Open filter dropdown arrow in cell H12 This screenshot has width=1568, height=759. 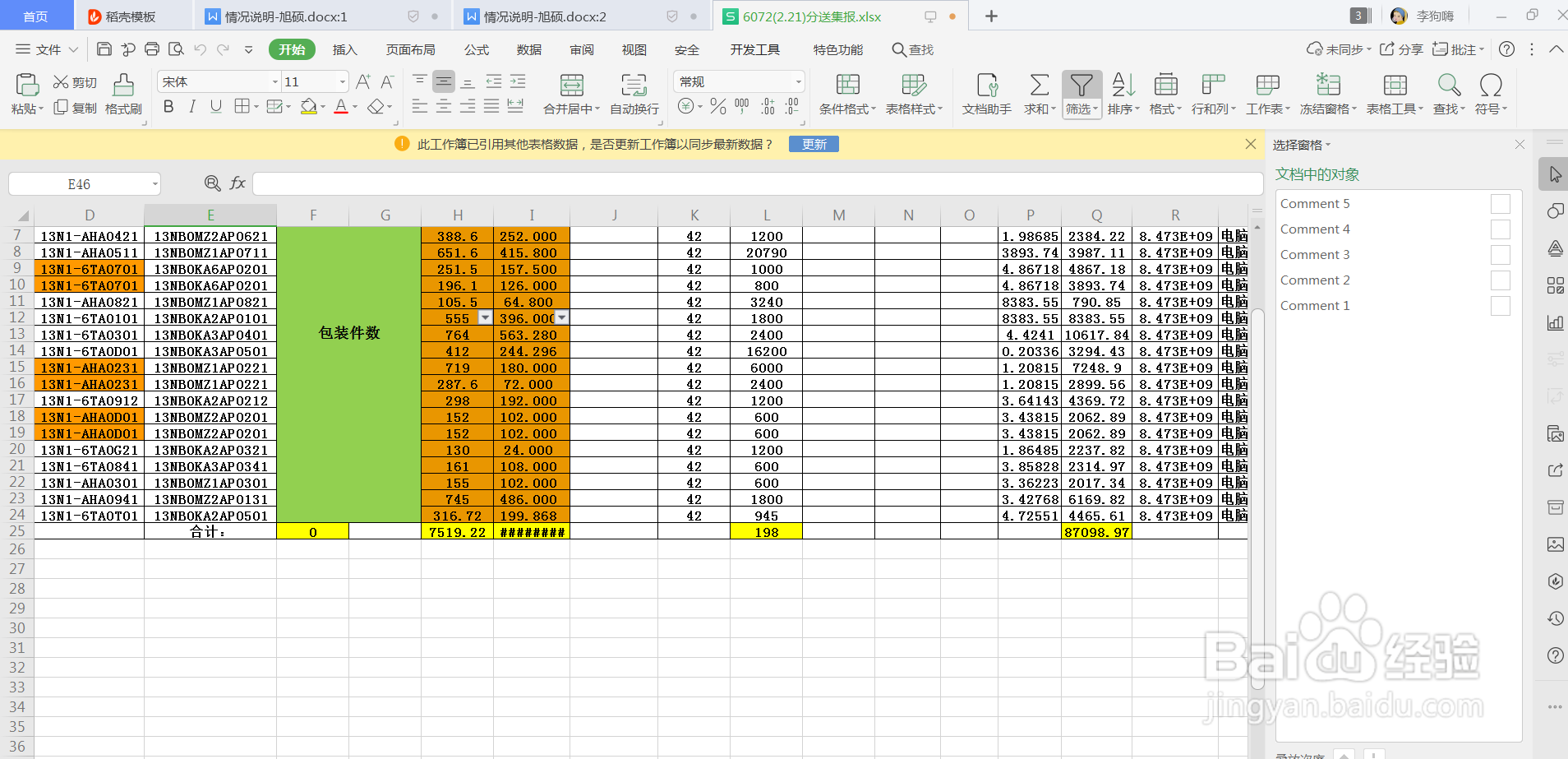coord(485,317)
